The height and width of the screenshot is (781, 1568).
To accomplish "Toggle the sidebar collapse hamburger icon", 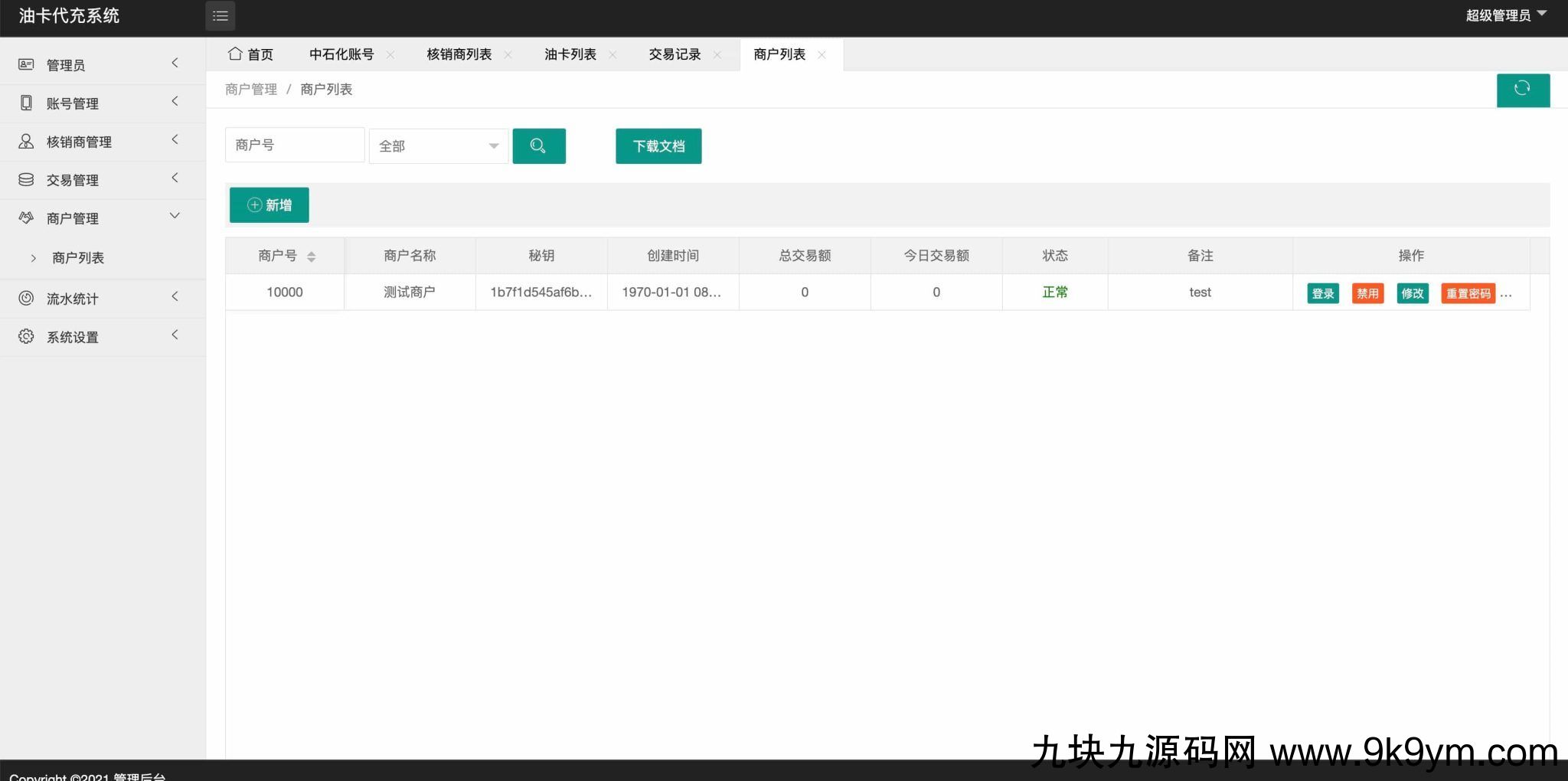I will tap(220, 16).
